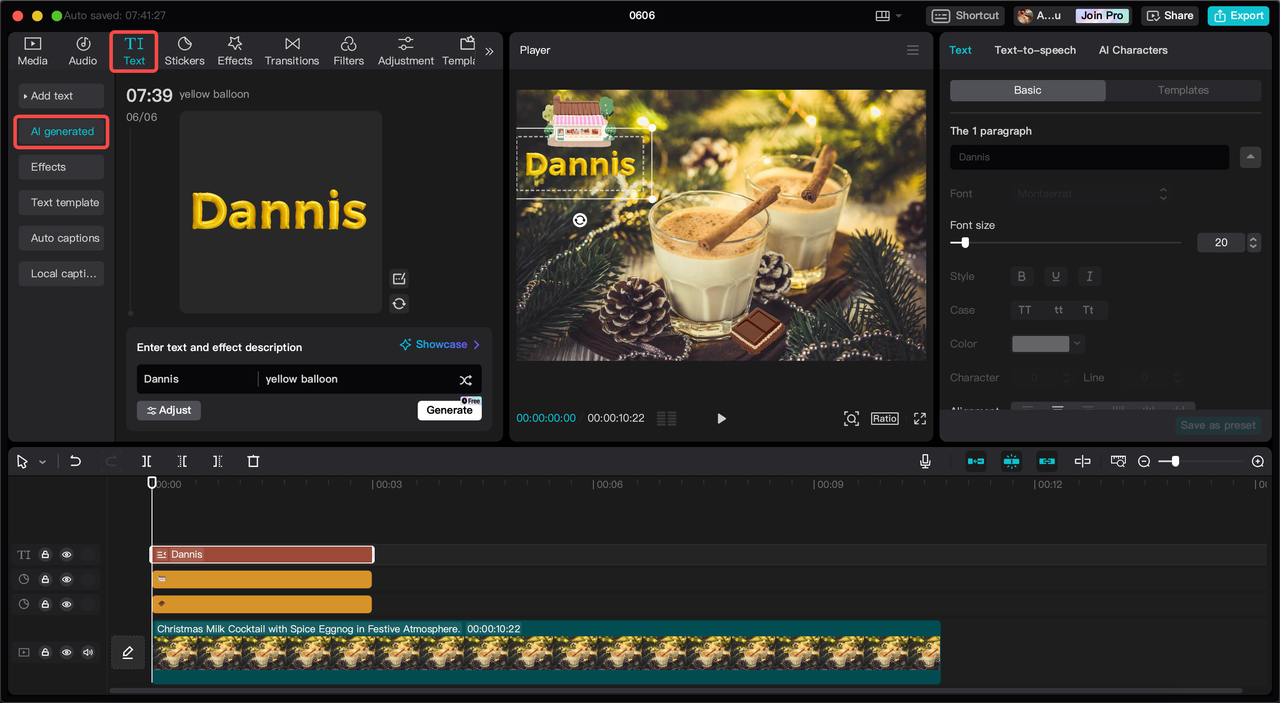Screen dimensions: 1280x703
Task: Delete selected clip with trash icon
Action: pyautogui.click(x=253, y=461)
